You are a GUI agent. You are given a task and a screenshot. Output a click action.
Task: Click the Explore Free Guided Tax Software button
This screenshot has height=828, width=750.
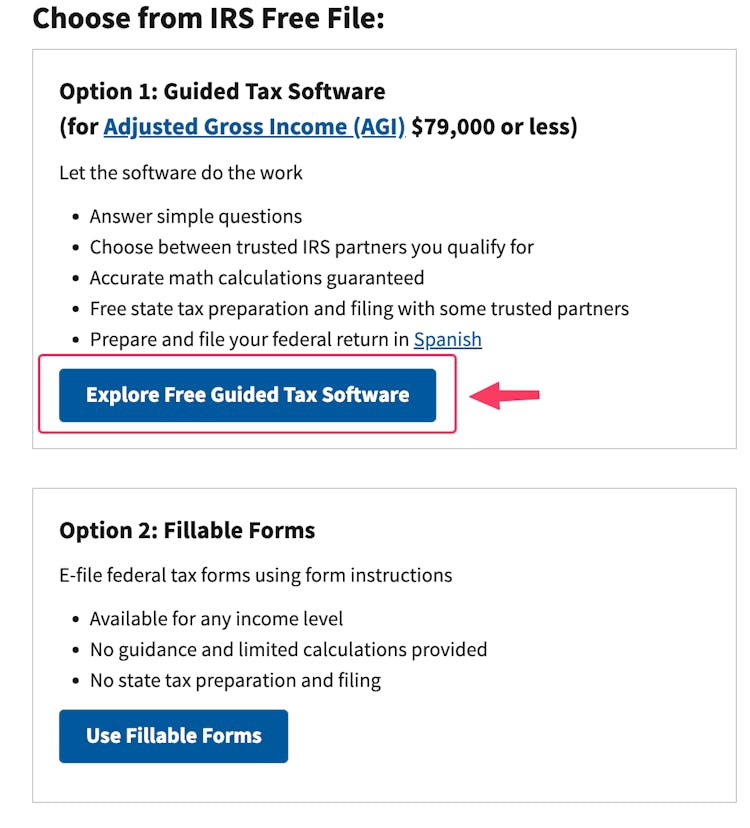coord(247,394)
